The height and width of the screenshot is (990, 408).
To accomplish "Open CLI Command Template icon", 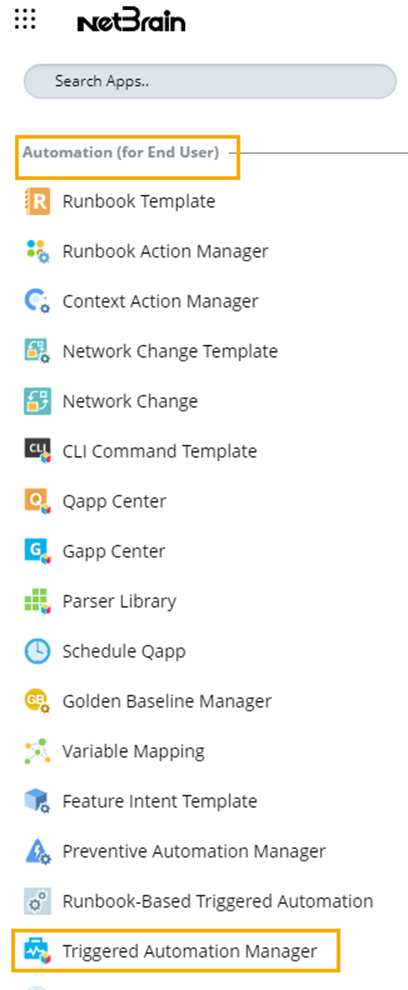I will coord(37,451).
